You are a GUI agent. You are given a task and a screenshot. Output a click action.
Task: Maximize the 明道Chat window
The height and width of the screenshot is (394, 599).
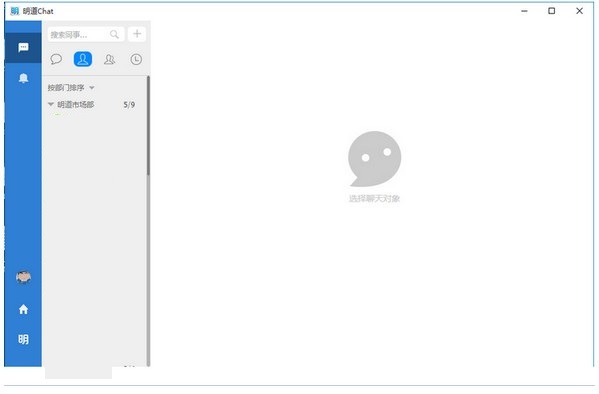pos(552,11)
